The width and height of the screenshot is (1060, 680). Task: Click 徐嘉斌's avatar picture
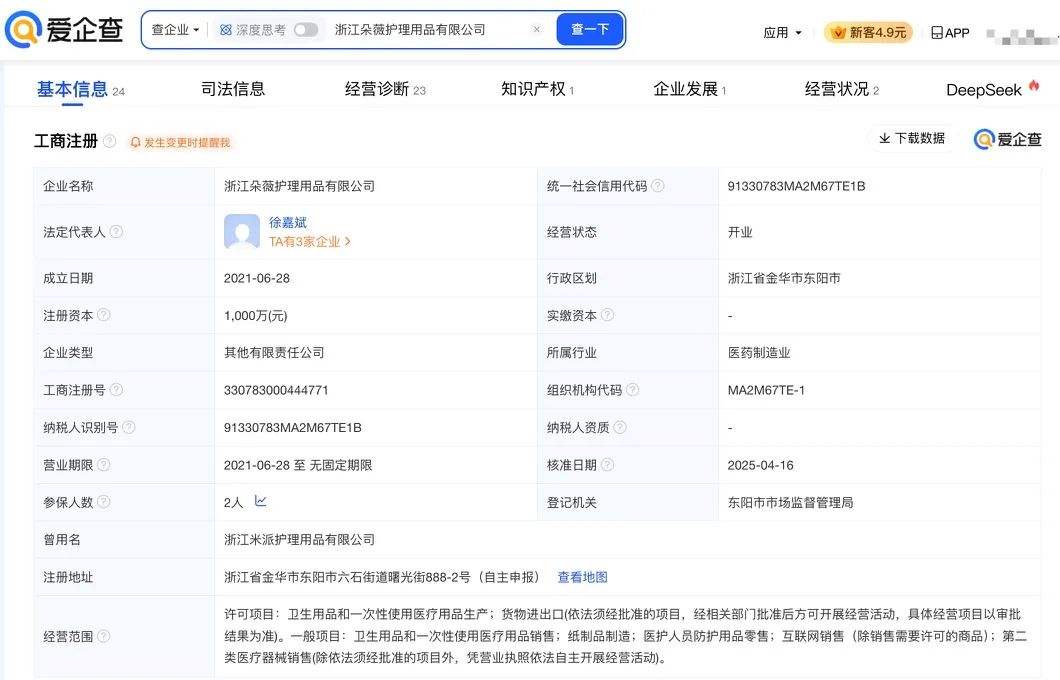tap(240, 231)
